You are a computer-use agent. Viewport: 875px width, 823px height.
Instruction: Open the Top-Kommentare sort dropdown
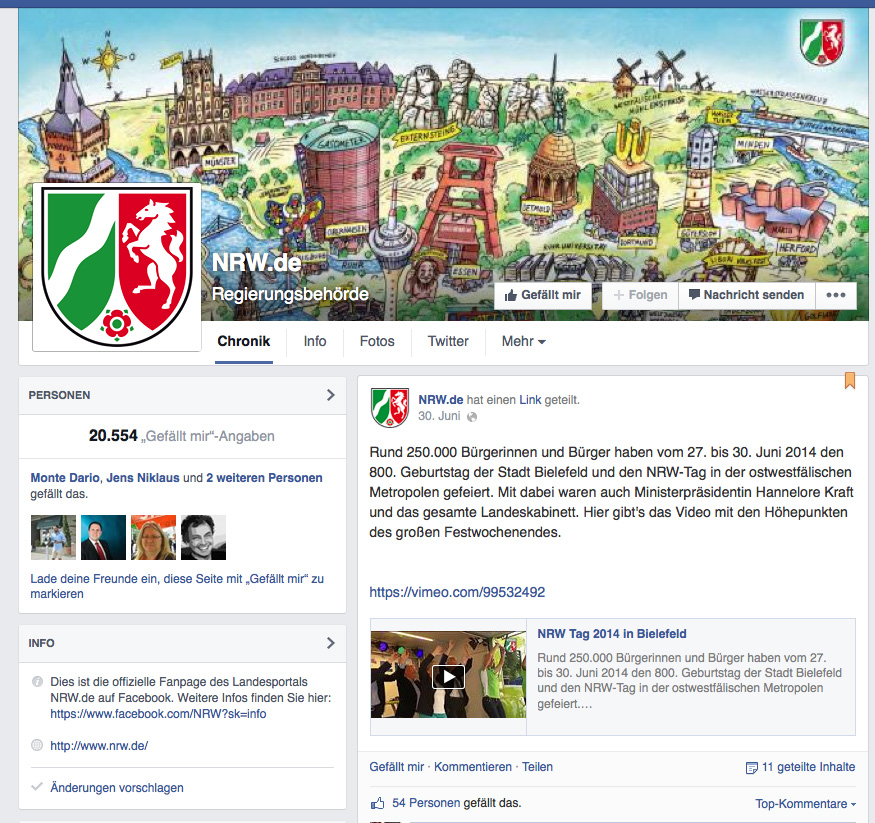pos(805,803)
